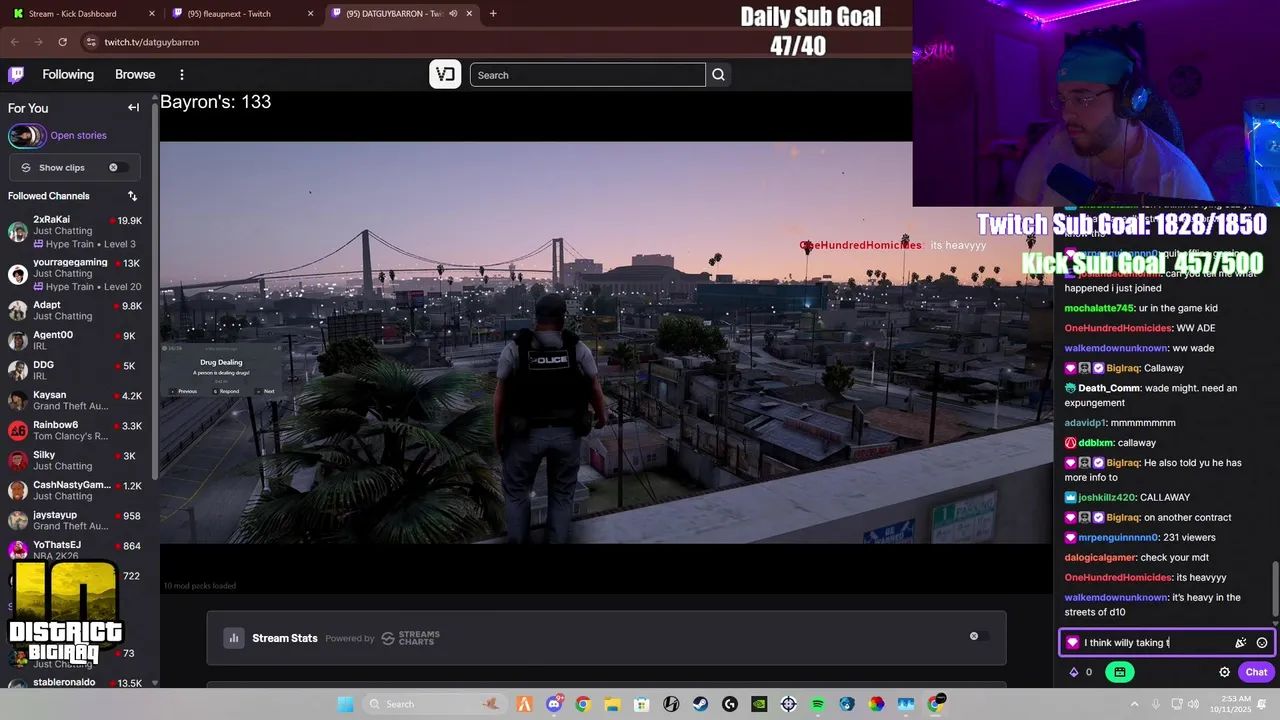Viewport: 1280px width, 720px height.
Task: Open Rainbow6 channel in sidebar
Action: (75, 430)
